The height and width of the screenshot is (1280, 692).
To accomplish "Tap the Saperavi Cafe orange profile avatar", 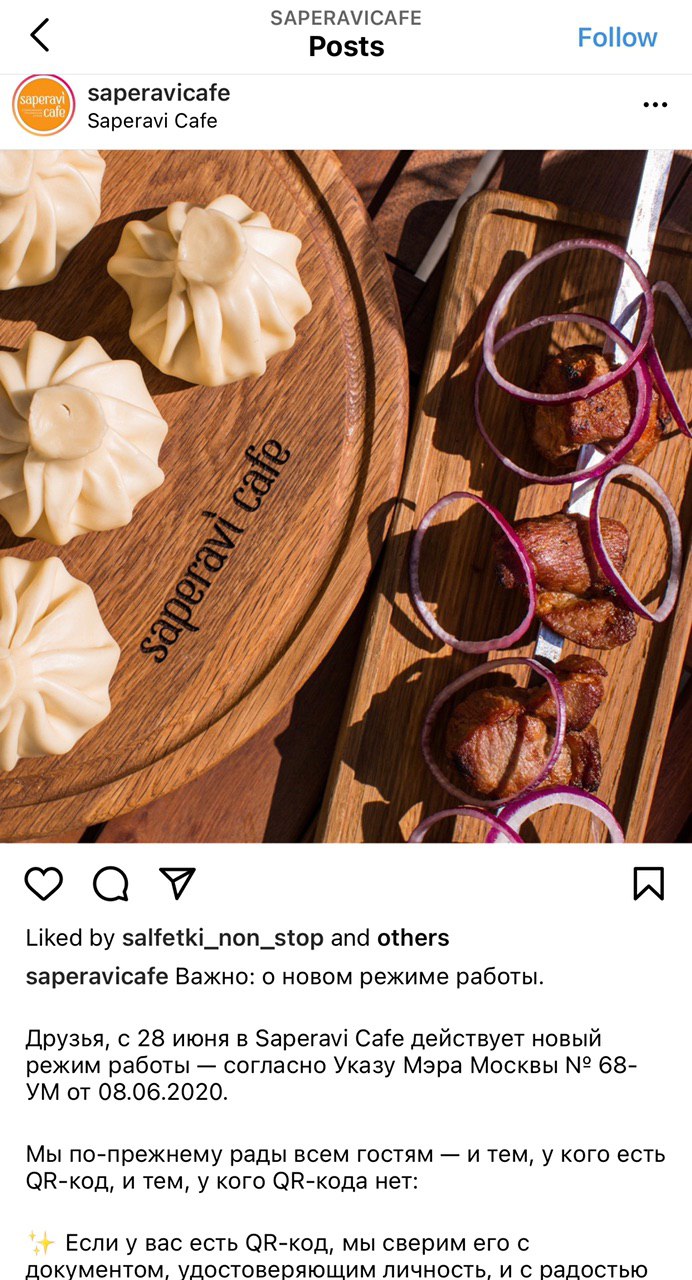I will 43,105.
